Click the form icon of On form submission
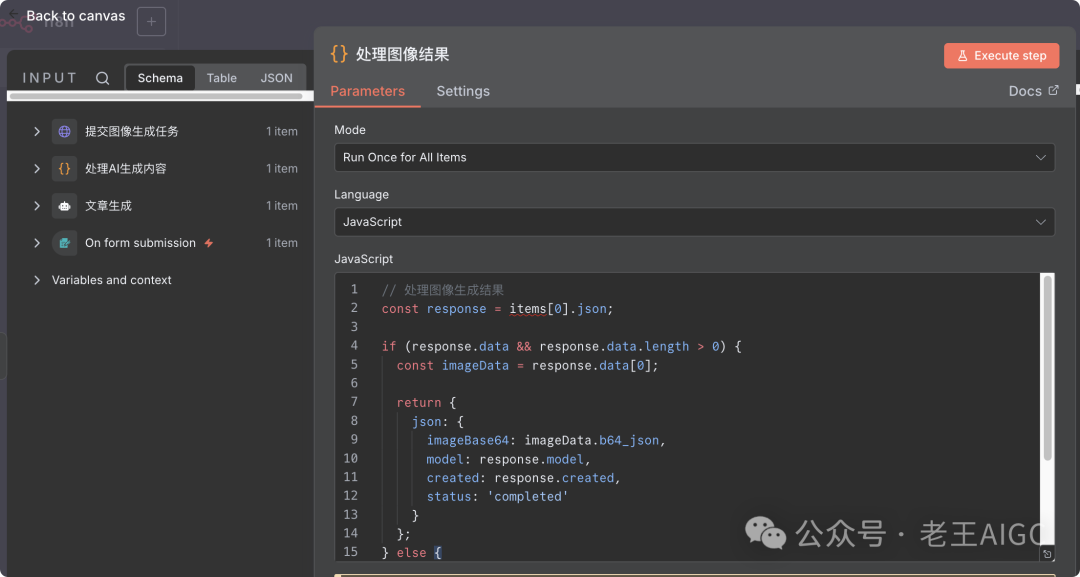The image size is (1080, 577). [64, 242]
